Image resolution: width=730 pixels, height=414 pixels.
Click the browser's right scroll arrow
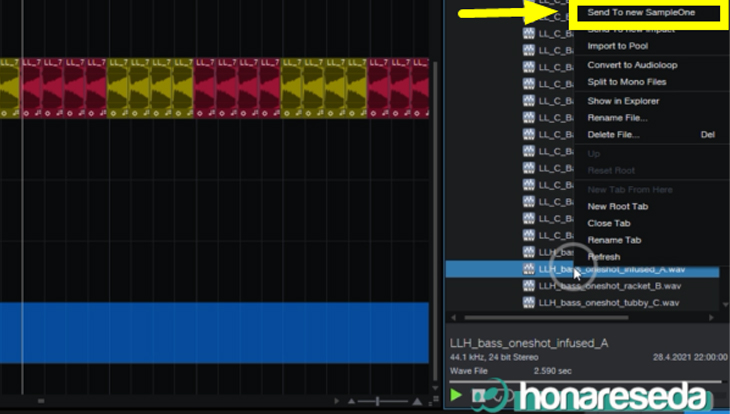[711, 318]
